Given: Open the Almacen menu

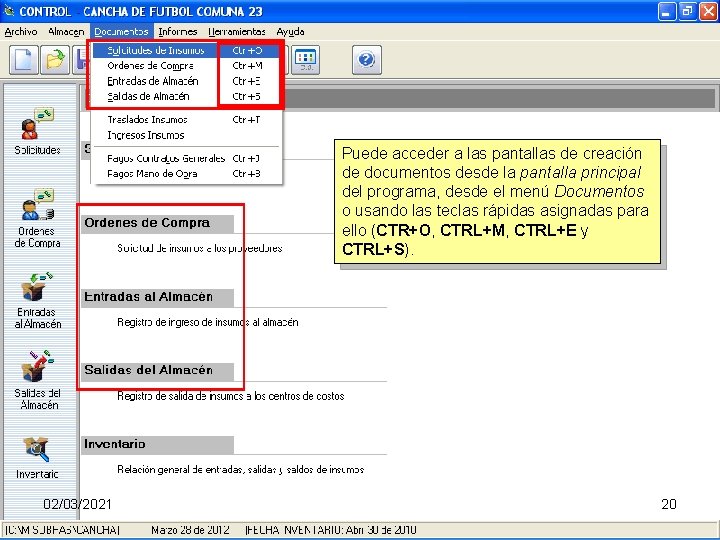Looking at the screenshot, I should point(66,32).
